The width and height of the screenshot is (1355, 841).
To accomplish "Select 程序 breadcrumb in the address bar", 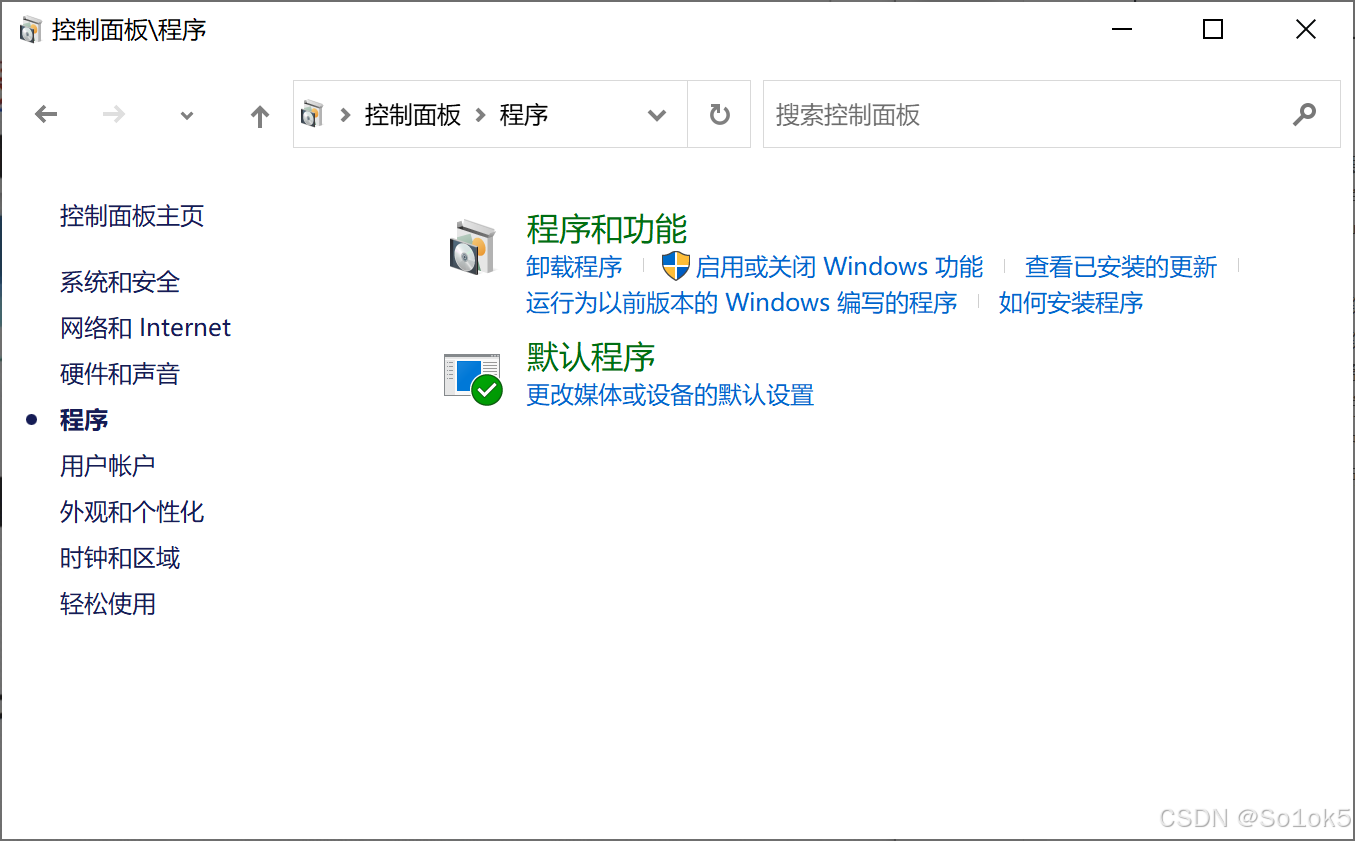I will (x=524, y=115).
